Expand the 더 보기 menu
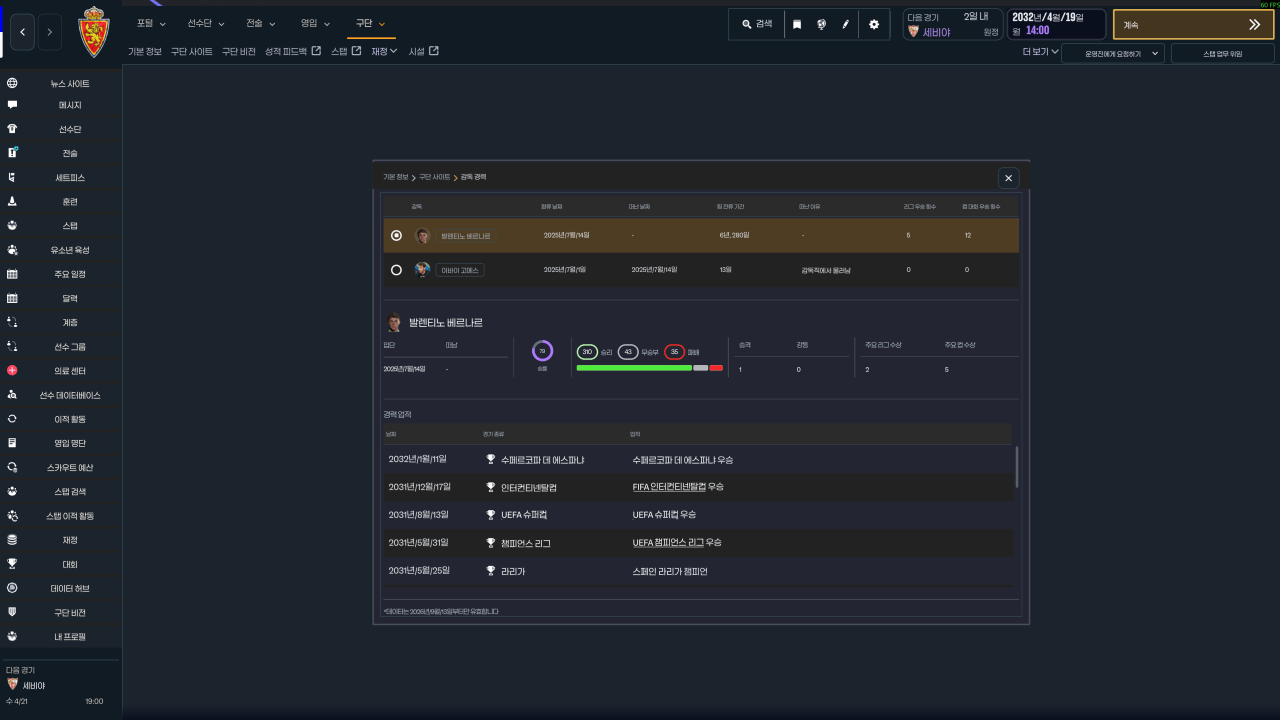The height and width of the screenshot is (720, 1280). pos(1040,51)
